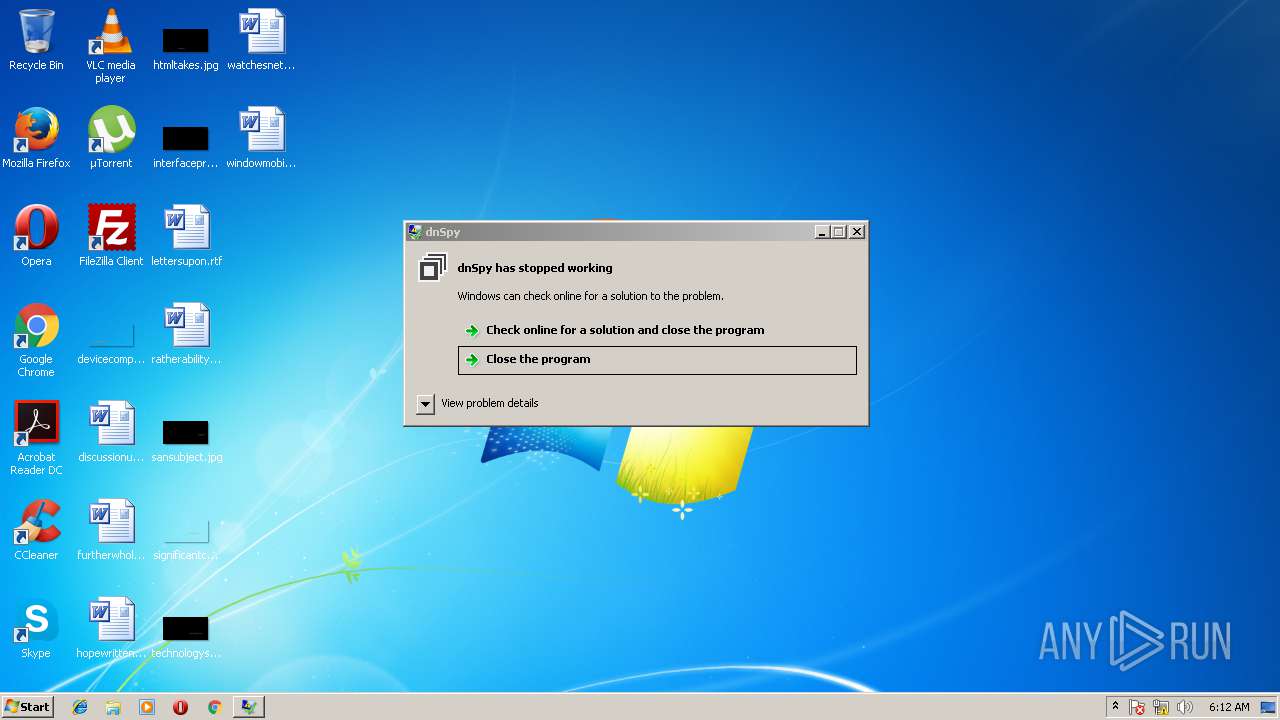Click the 6:12 AM clock
Screen dimensions: 1280x720
click(x=1229, y=707)
